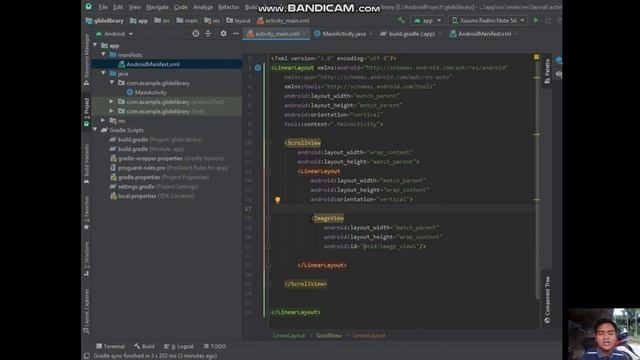Collapse the manifests folder node
The image size is (640, 360).
pyautogui.click(x=103, y=54)
